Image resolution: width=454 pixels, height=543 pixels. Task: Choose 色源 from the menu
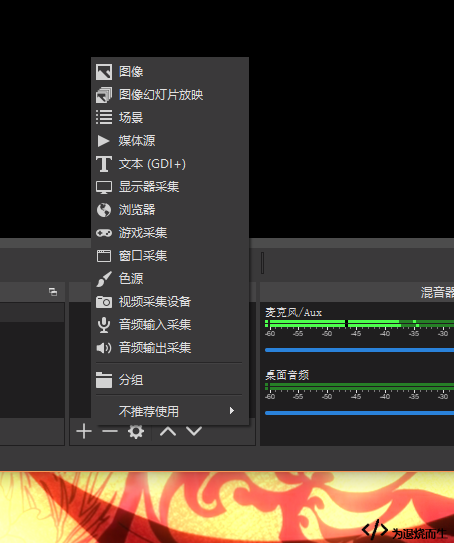(170, 279)
